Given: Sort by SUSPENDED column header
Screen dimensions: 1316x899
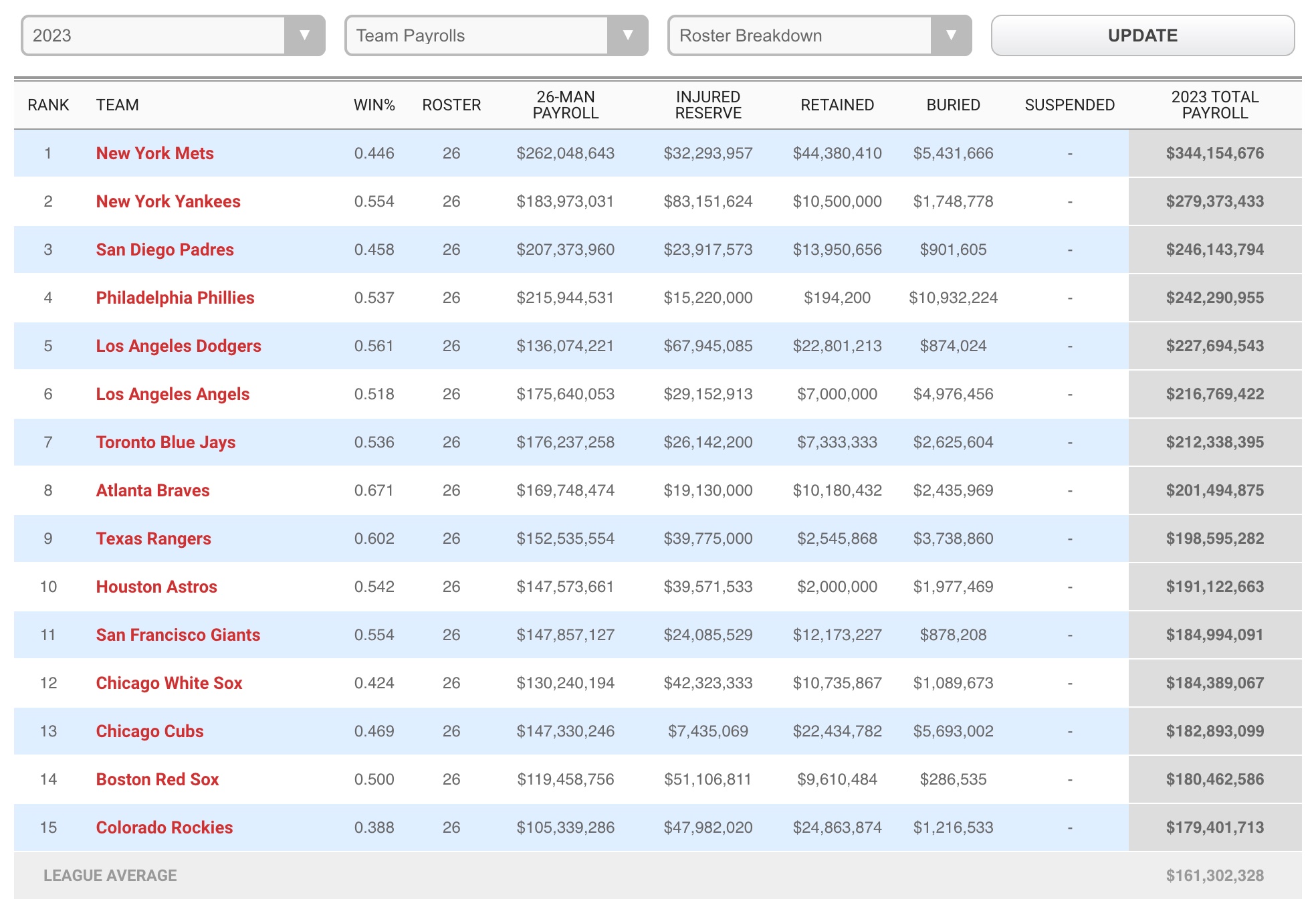Looking at the screenshot, I should [1070, 105].
